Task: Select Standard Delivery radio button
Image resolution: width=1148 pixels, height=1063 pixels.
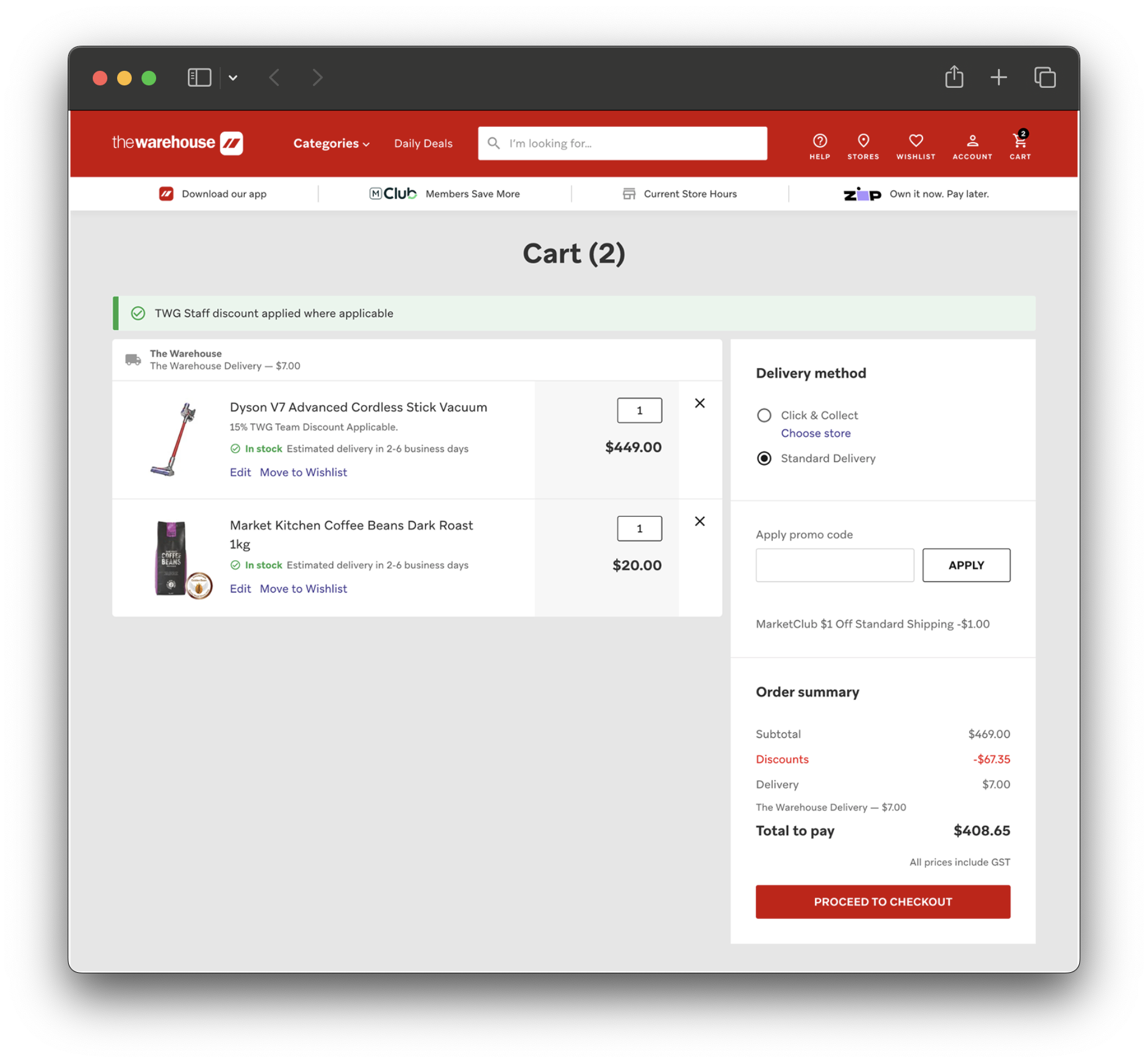Action: tap(764, 458)
